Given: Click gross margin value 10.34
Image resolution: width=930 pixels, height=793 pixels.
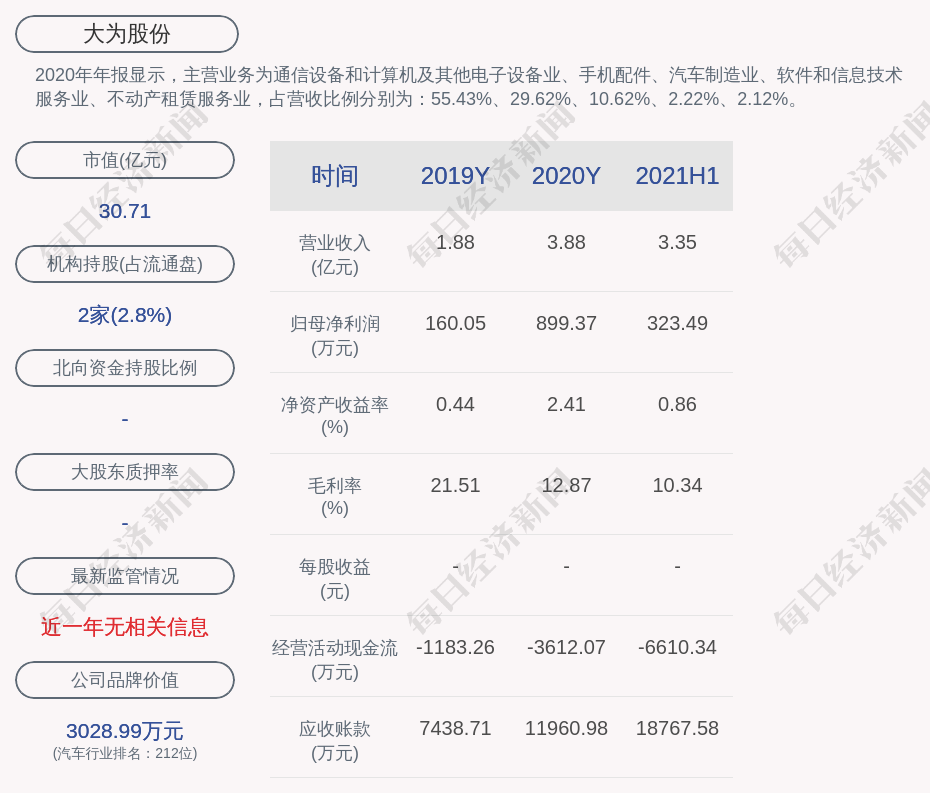Looking at the screenshot, I should click(x=677, y=485).
